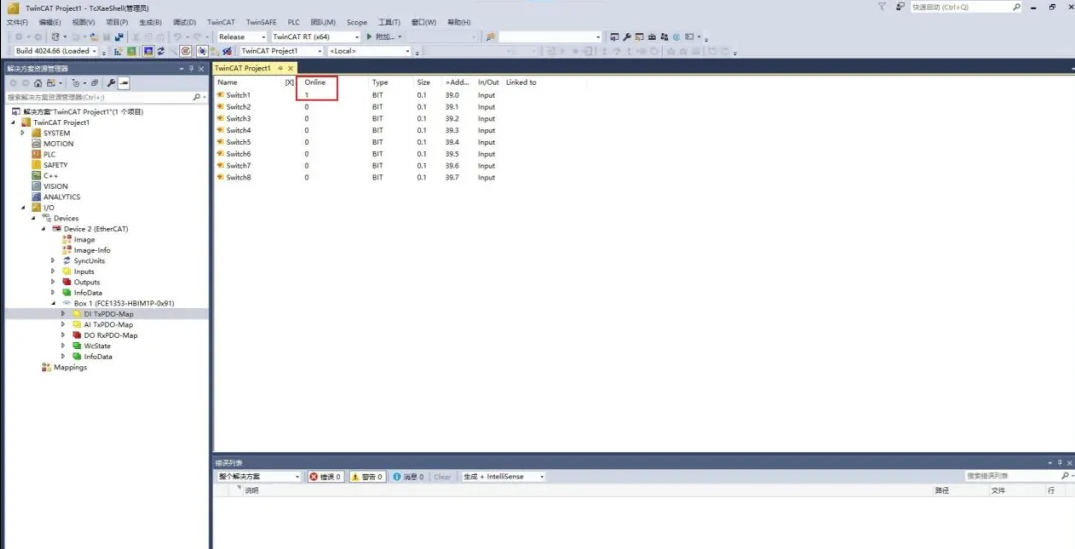Screen dimensions: 1075x549
Task: Click TcXaeShell application logo in title bar
Action: coord(13,8)
